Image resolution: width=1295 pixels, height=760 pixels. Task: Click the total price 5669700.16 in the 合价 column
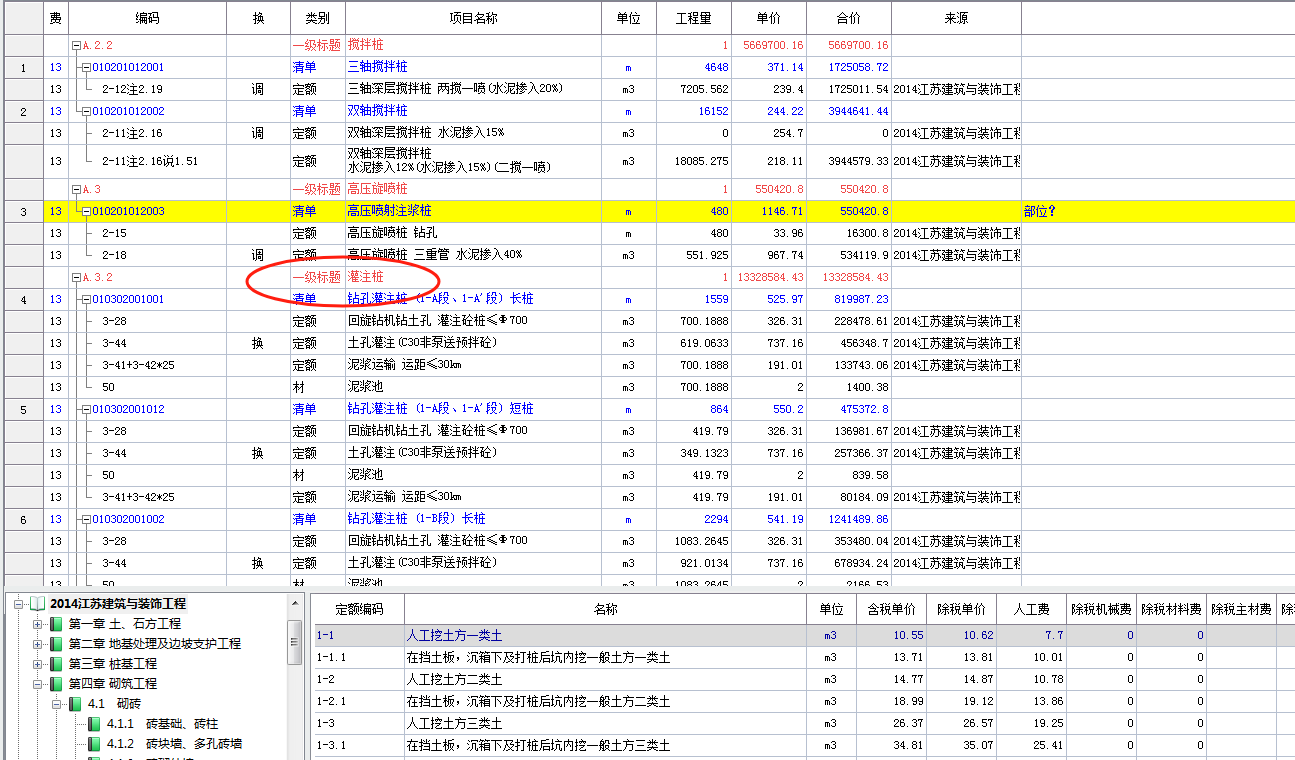click(x=849, y=46)
